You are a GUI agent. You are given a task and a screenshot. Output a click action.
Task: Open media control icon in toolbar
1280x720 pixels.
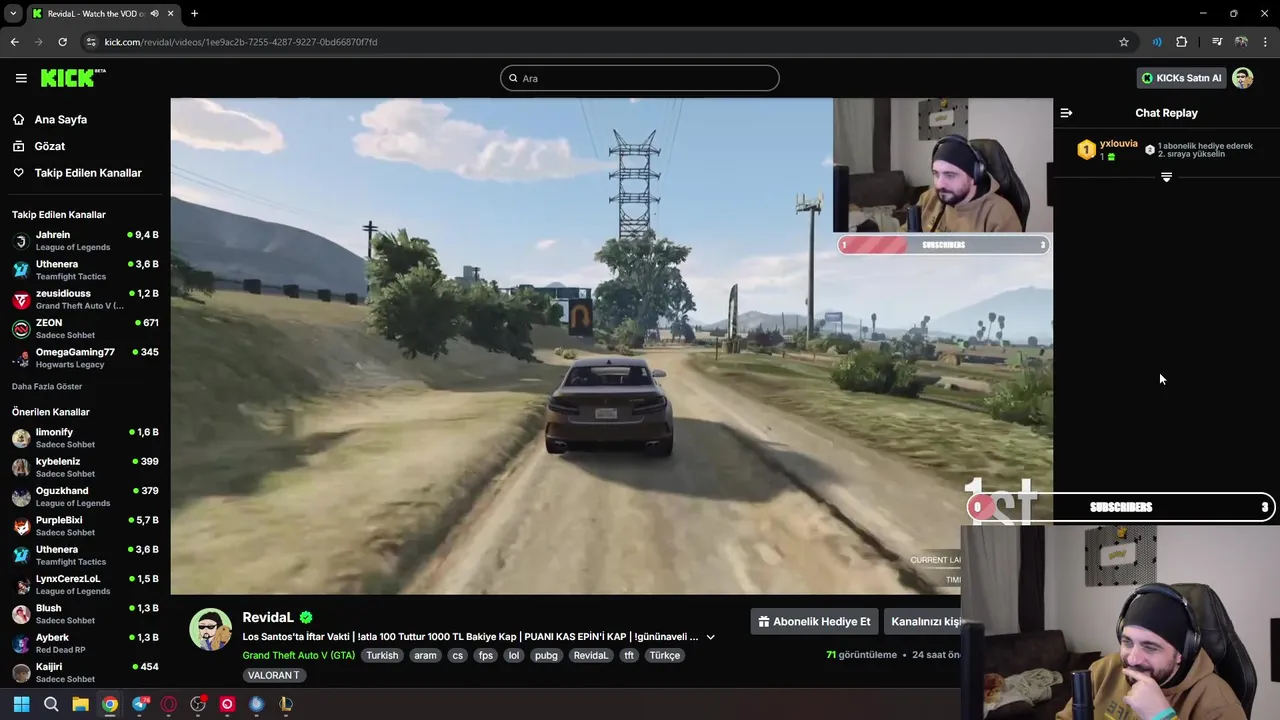(x=1217, y=42)
